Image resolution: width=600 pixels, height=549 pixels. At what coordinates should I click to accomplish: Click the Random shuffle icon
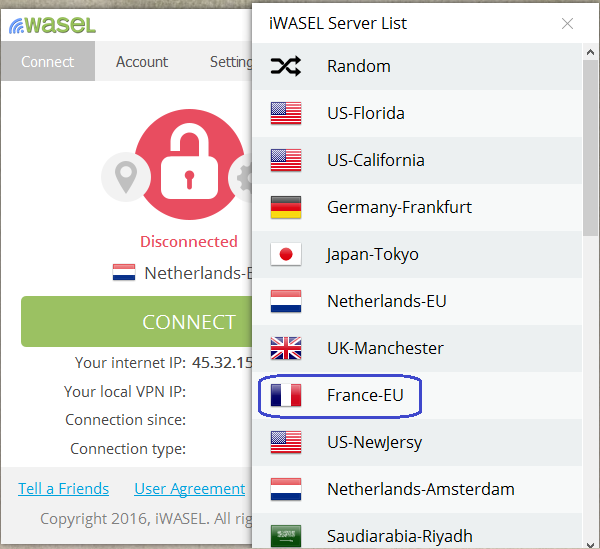tap(285, 66)
